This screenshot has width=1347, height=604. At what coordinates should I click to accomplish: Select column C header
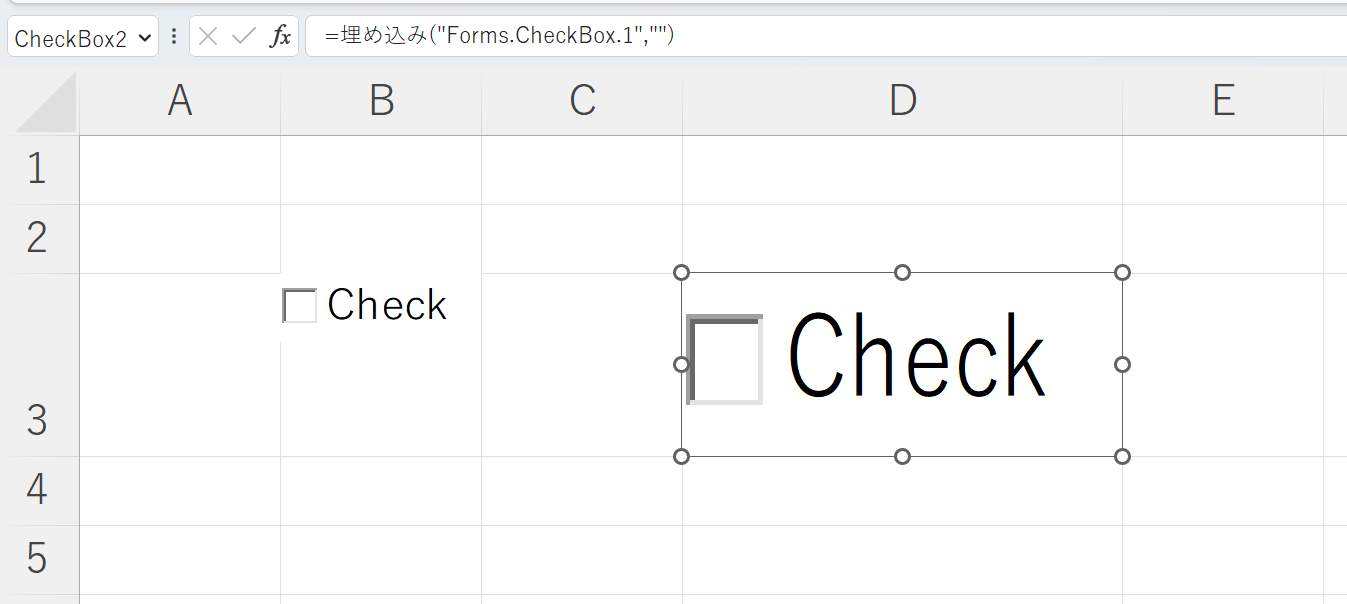(582, 101)
